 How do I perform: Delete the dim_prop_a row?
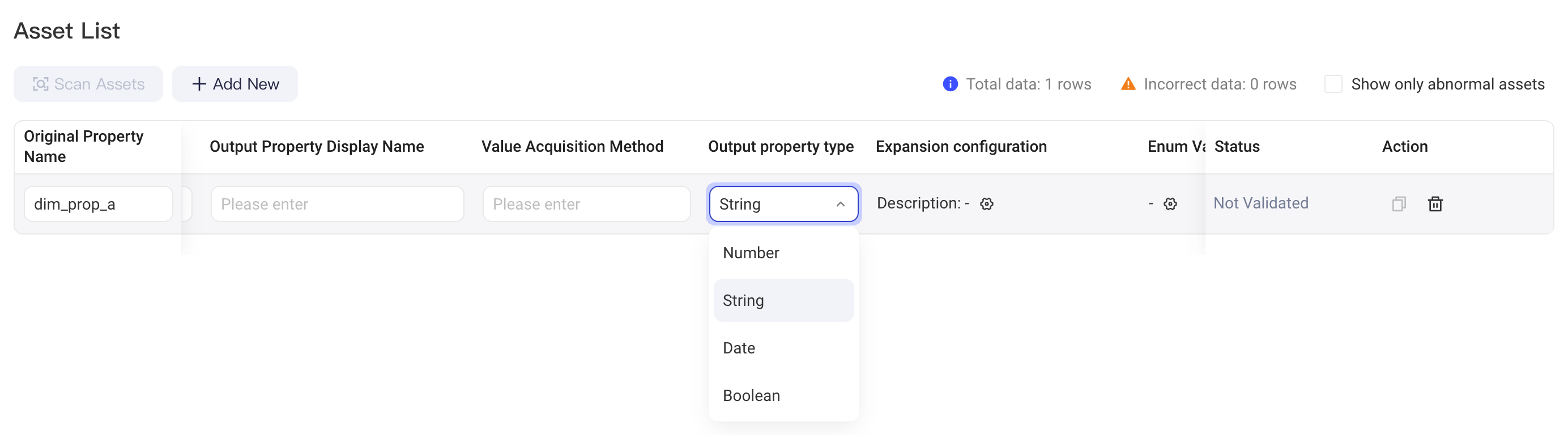[x=1435, y=204]
